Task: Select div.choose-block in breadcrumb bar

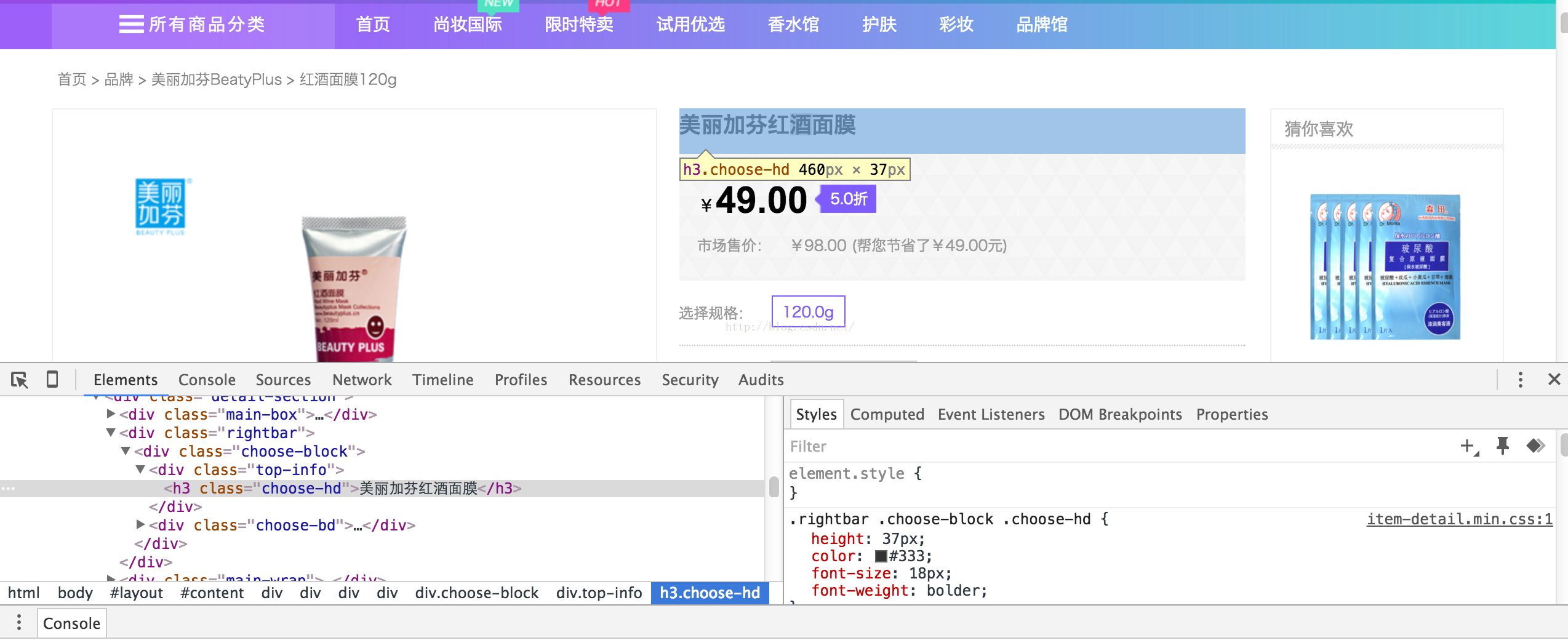Action: tap(476, 593)
